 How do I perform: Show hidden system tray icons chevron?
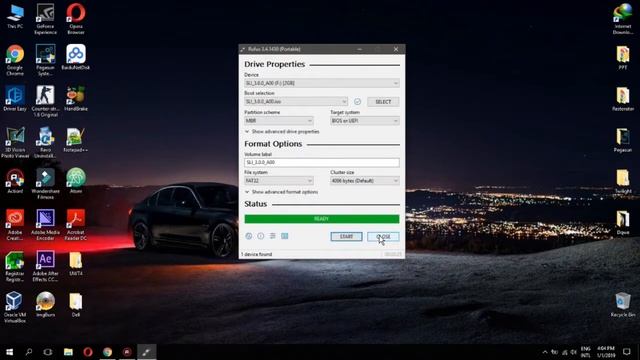[544, 352]
